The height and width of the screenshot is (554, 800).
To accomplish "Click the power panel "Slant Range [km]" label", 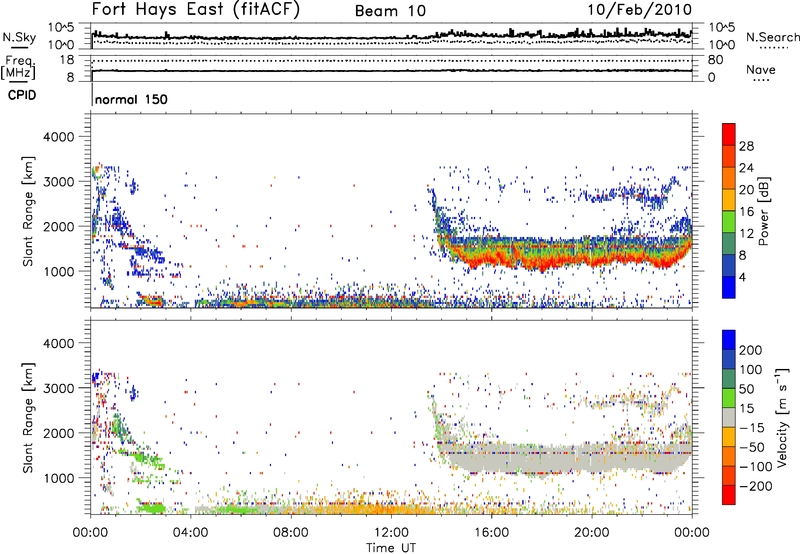I will click(x=28, y=211).
